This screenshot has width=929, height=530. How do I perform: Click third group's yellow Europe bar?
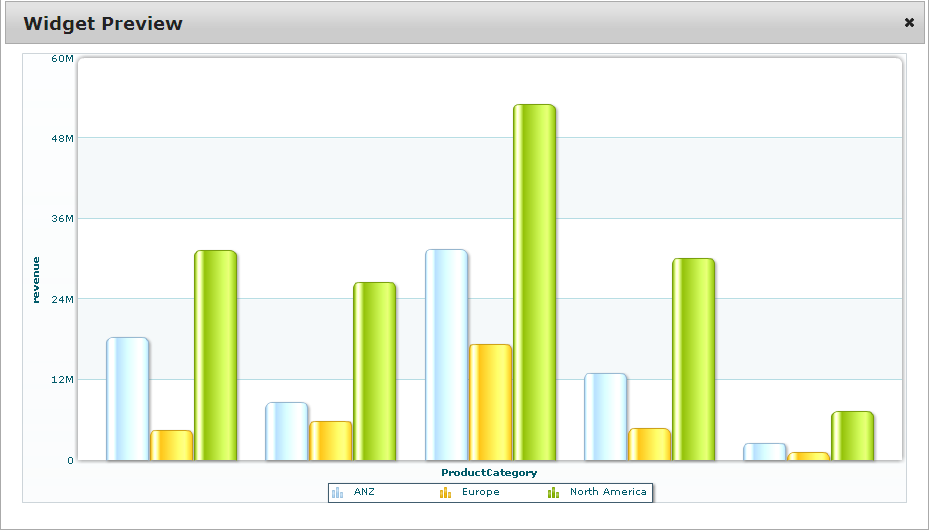pyautogui.click(x=490, y=402)
